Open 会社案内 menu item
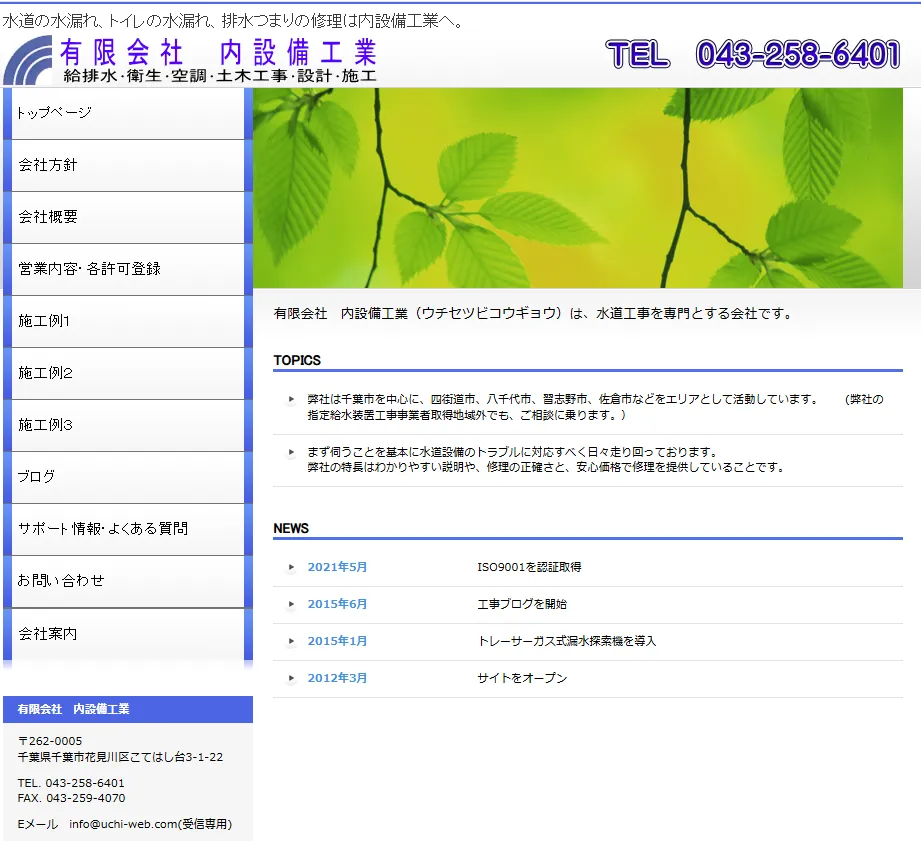 pos(127,634)
